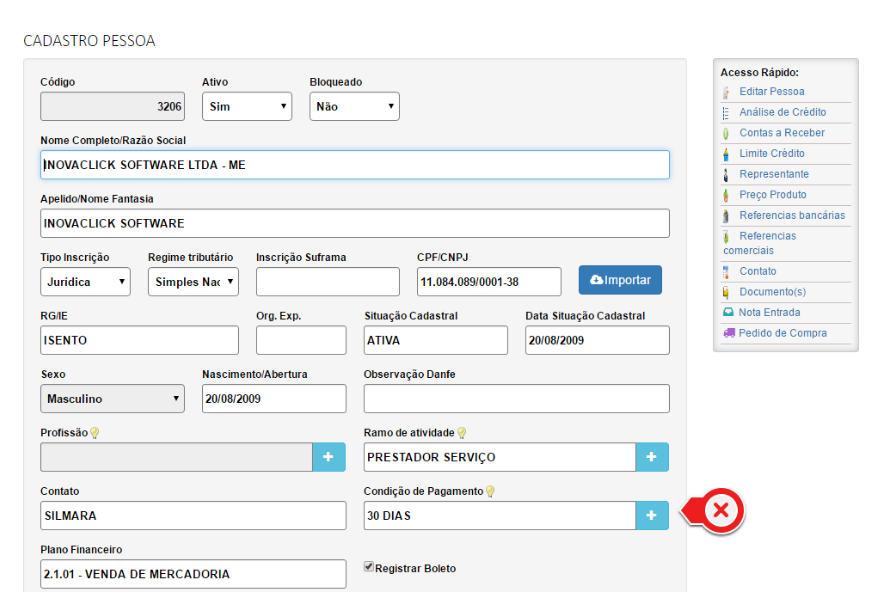Expand the Tipo Inscrição dropdown
894x602 pixels.
pyautogui.click(x=85, y=282)
